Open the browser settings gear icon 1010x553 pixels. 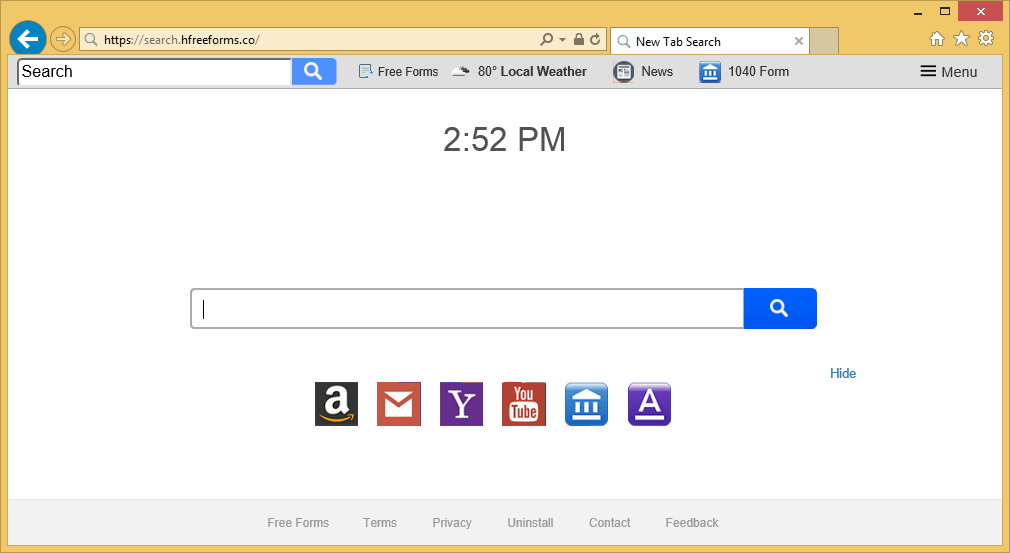[x=986, y=39]
